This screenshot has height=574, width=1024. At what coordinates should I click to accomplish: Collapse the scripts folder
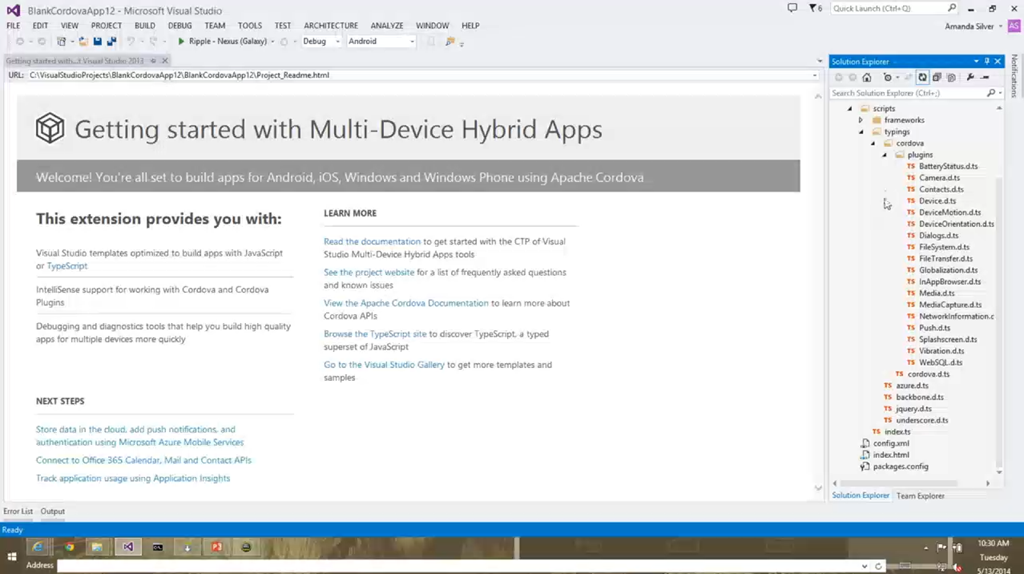coord(850,108)
